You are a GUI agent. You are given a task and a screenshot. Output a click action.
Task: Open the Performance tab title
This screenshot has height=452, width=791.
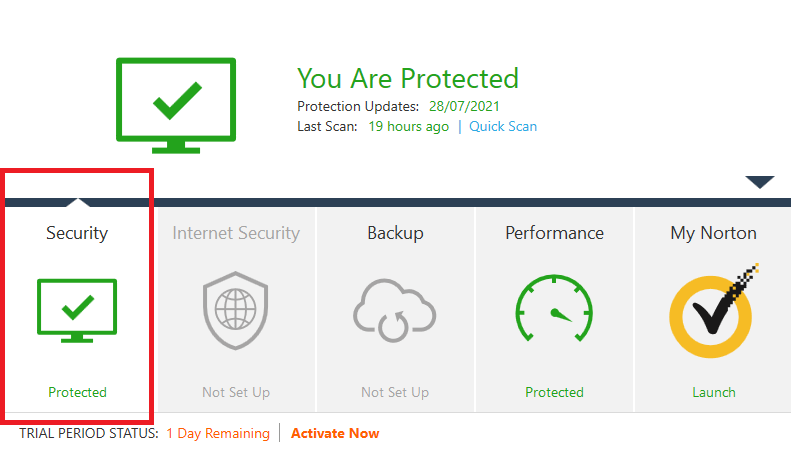pyautogui.click(x=554, y=233)
